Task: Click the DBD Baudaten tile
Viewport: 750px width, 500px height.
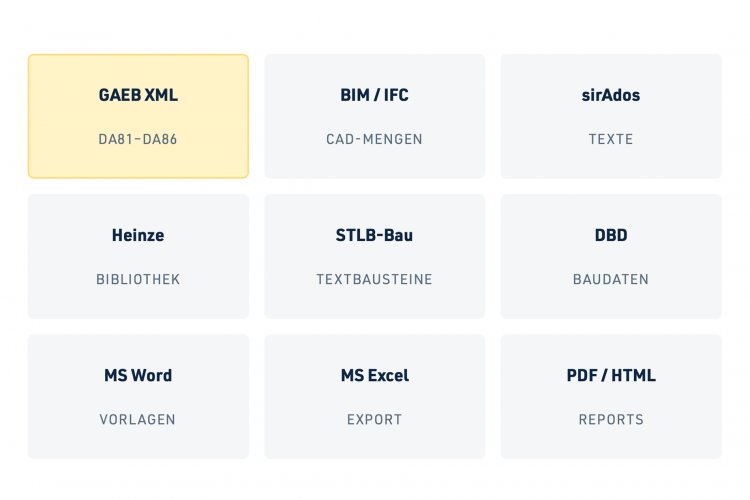Action: pos(611,256)
